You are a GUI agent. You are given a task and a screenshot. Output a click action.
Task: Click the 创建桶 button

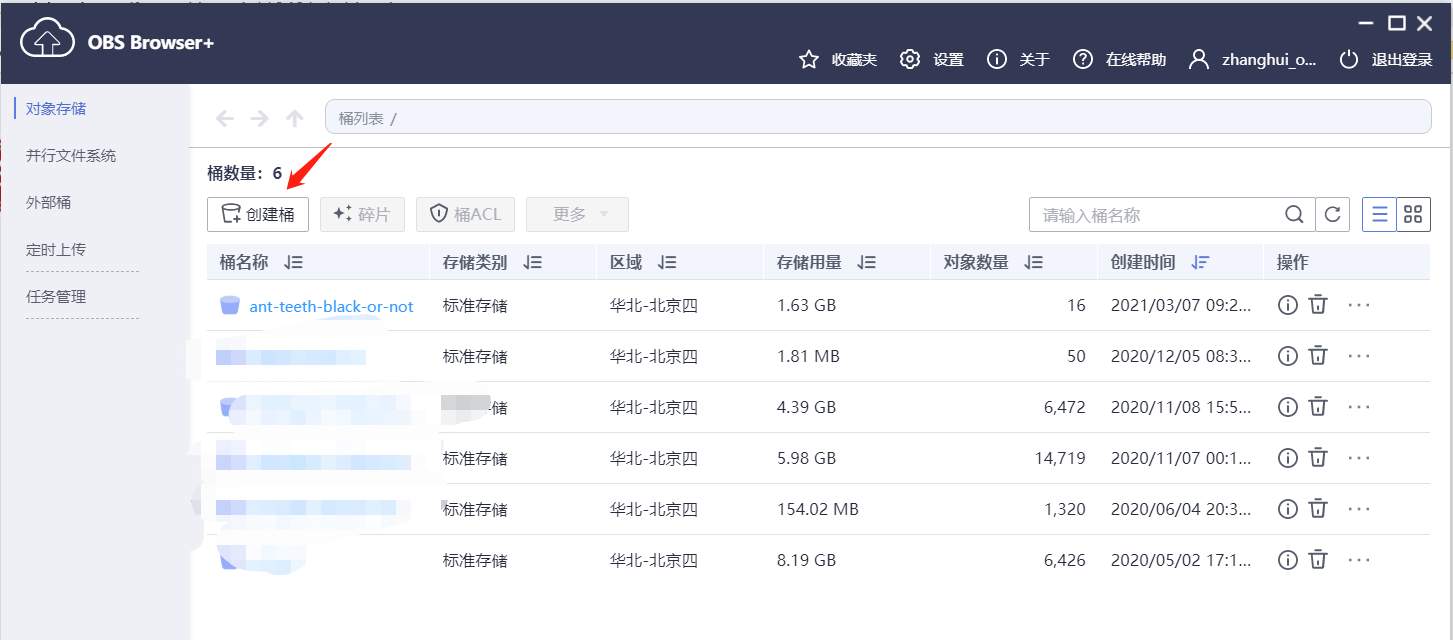point(258,215)
